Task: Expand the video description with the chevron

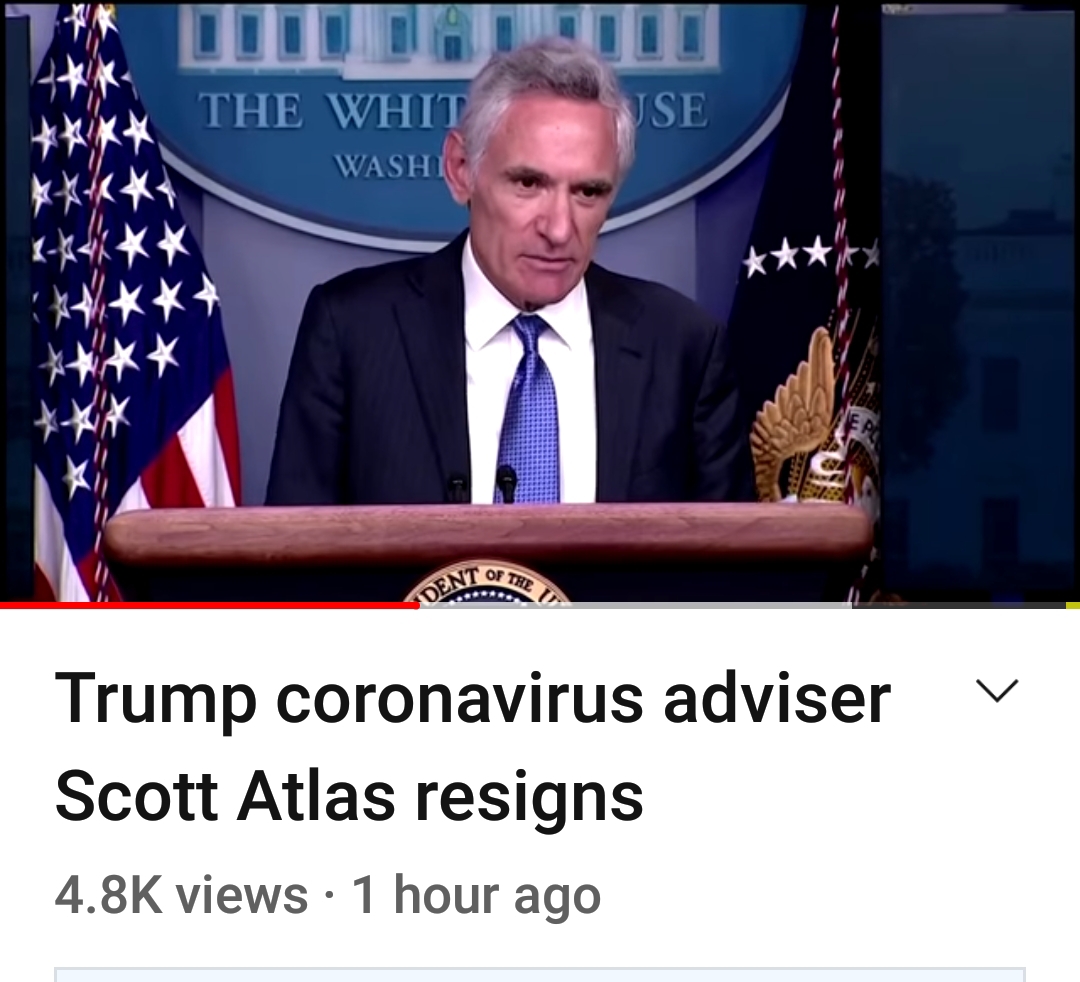Action: (x=997, y=691)
